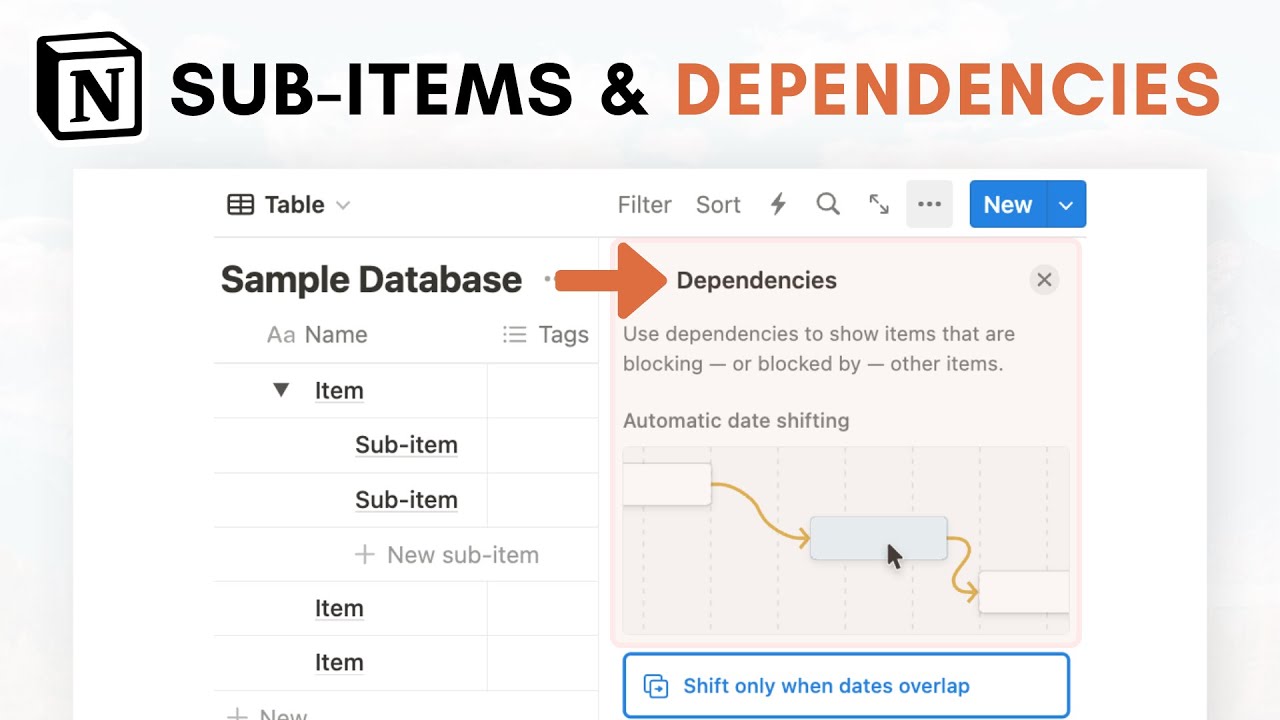Close the Dependencies panel
Image resolution: width=1280 pixels, height=720 pixels.
coord(1044,280)
